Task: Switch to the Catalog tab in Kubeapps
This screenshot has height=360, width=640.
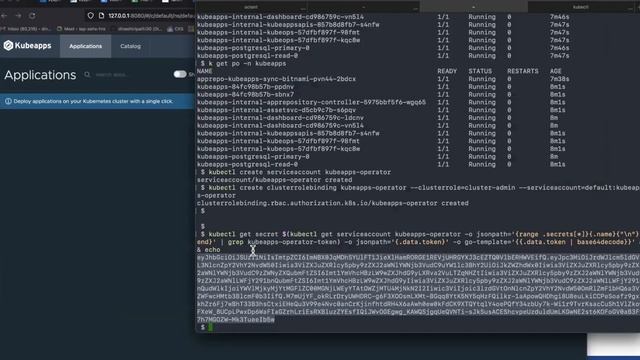Action: (x=130, y=46)
